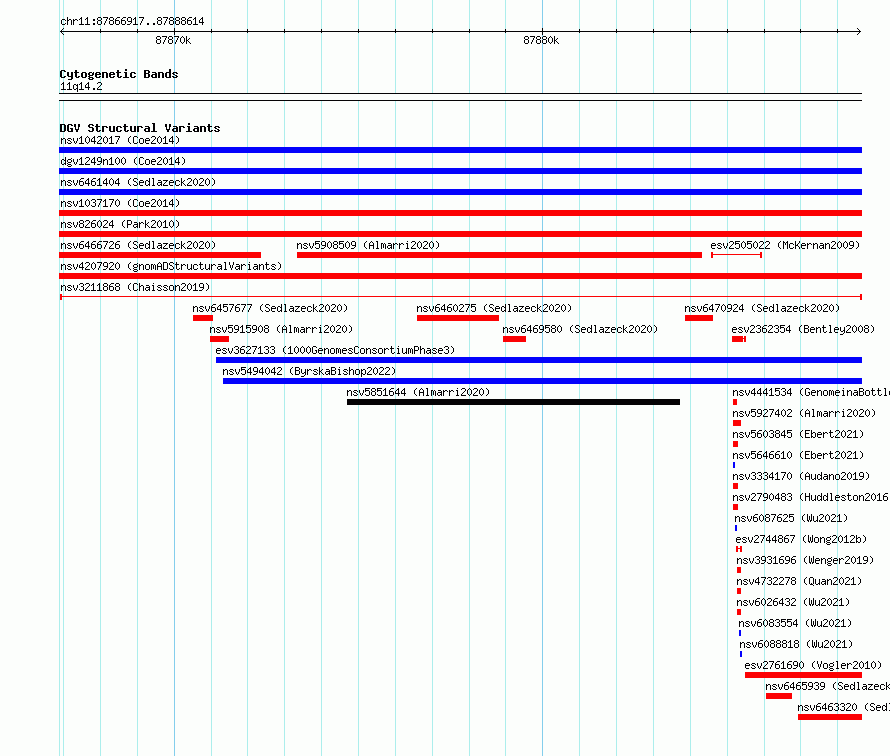The height and width of the screenshot is (756, 890).
Task: Click the red bar under nsv6457677 (Sedlazeck2020)
Action: click(x=203, y=318)
